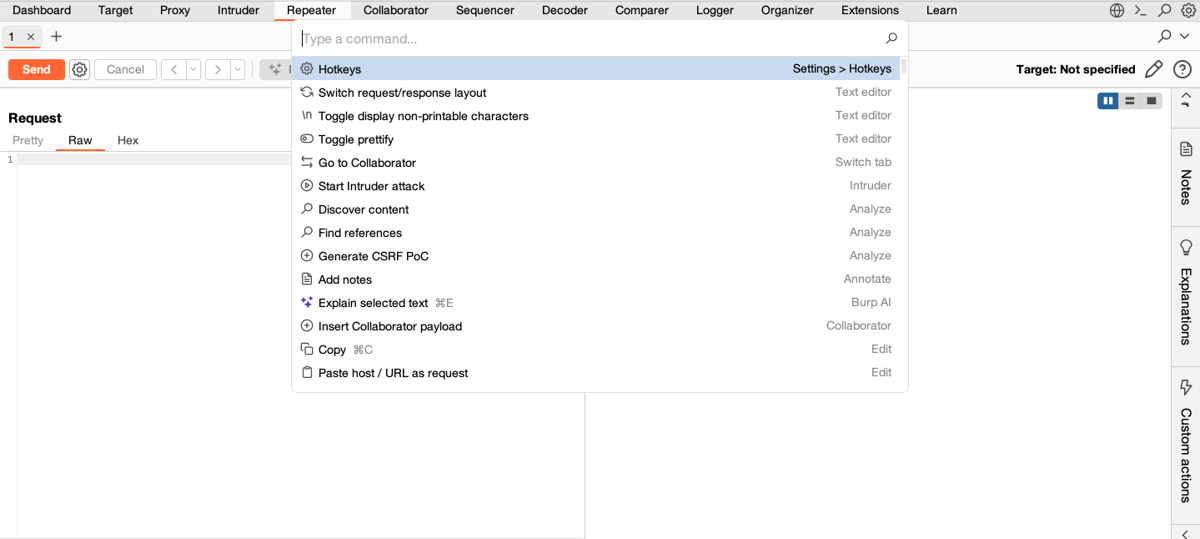This screenshot has width=1200, height=539.
Task: Click the Type a command search field
Action: pyautogui.click(x=590, y=39)
